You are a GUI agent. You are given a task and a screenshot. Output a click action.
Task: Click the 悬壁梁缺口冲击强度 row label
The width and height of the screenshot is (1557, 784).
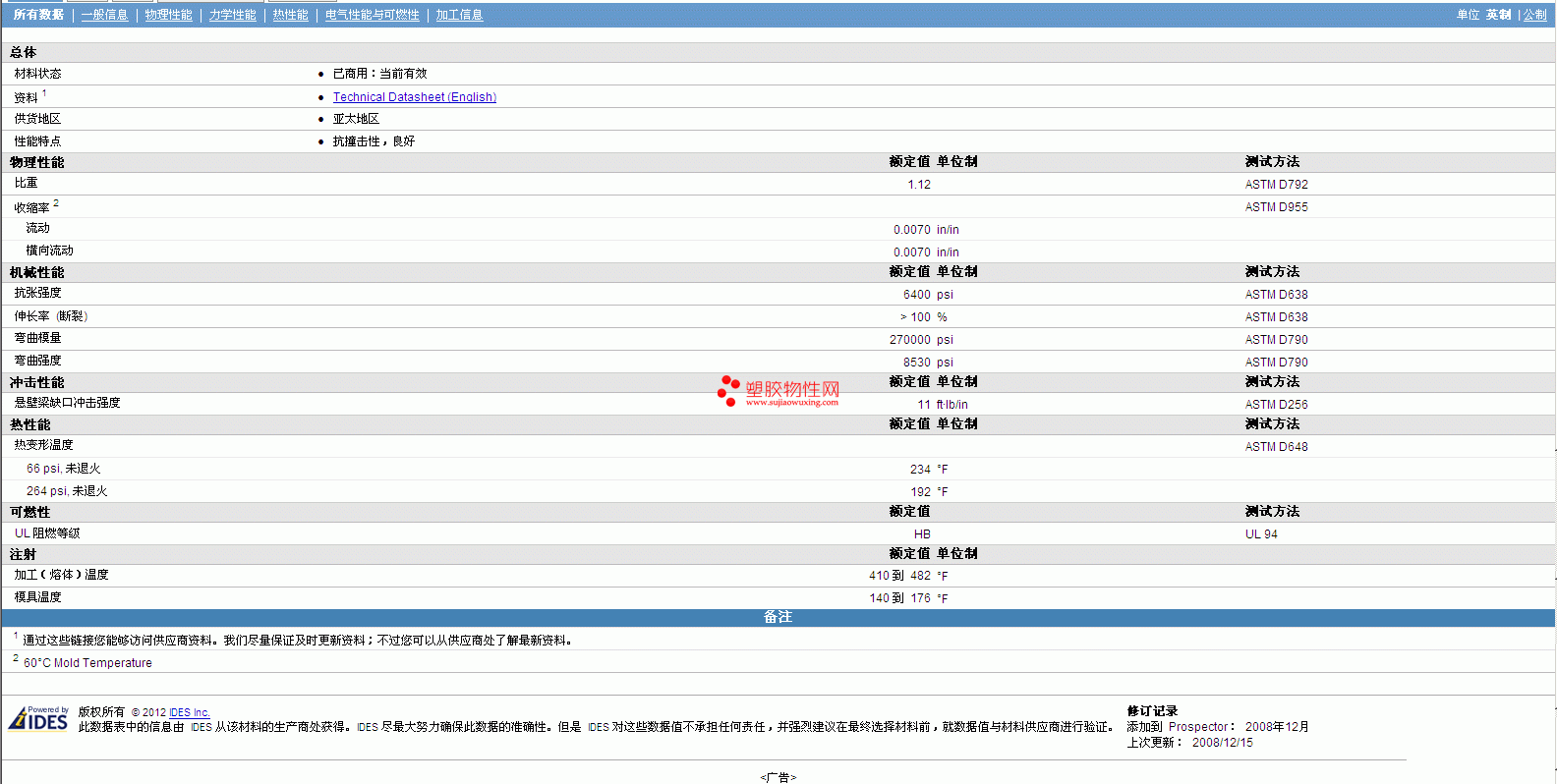[67, 403]
